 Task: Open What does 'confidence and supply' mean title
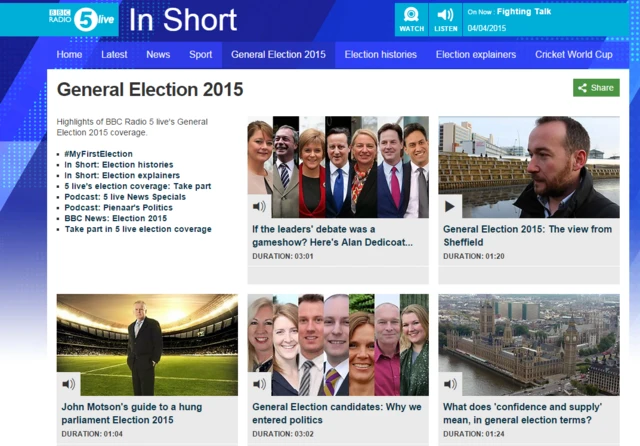point(522,413)
